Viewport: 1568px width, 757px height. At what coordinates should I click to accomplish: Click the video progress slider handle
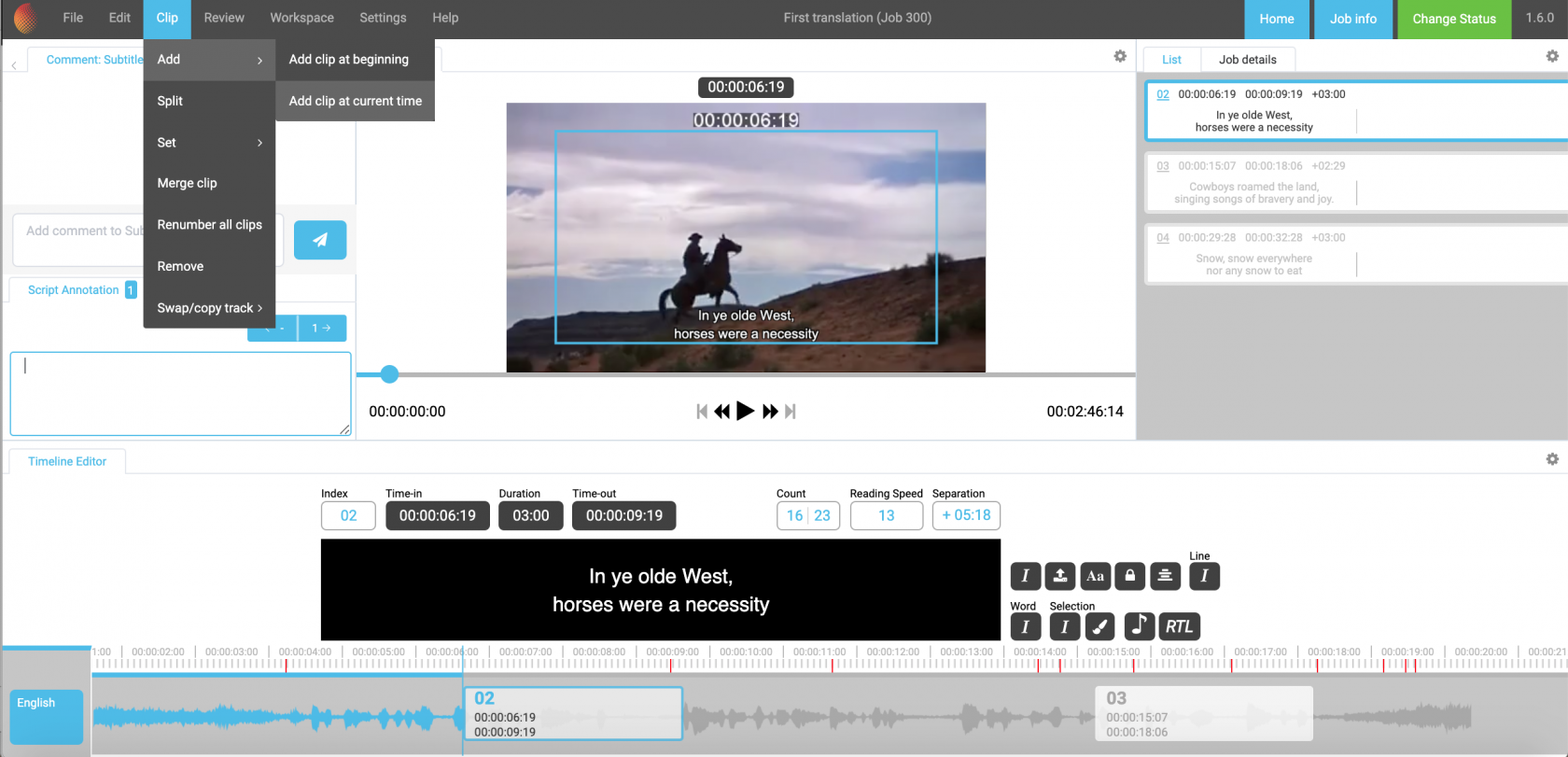[390, 374]
